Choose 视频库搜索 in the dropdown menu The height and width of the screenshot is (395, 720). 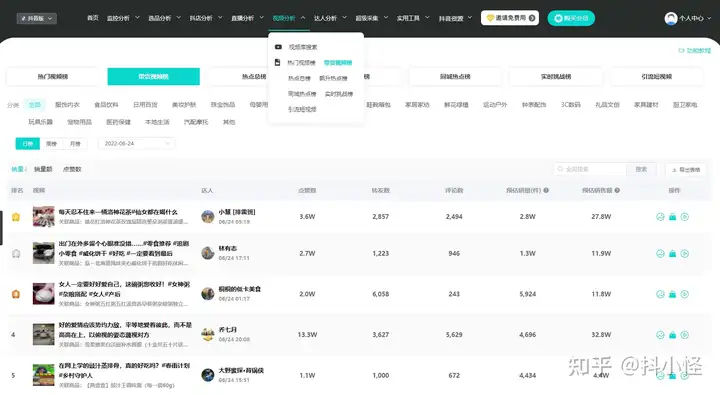coord(303,47)
